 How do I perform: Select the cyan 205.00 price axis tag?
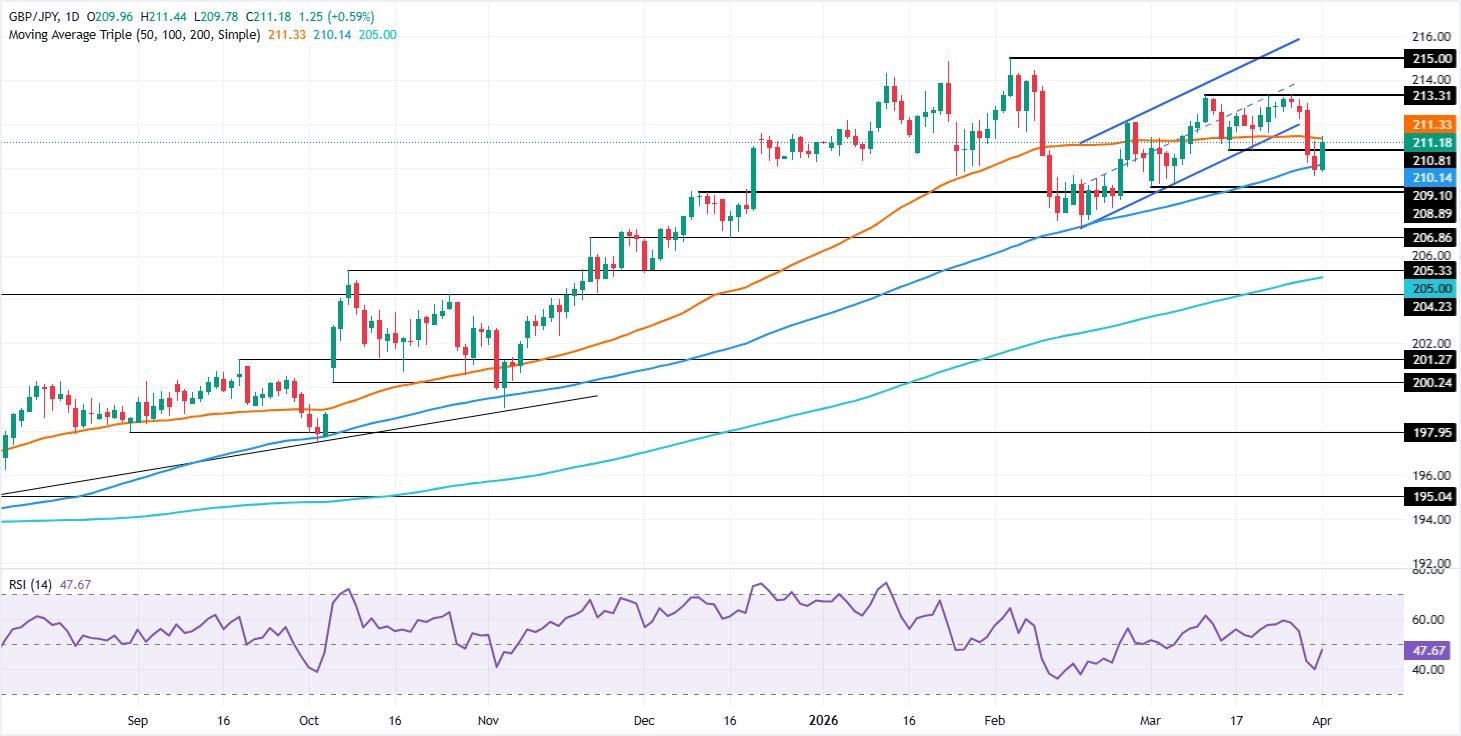(x=1430, y=288)
